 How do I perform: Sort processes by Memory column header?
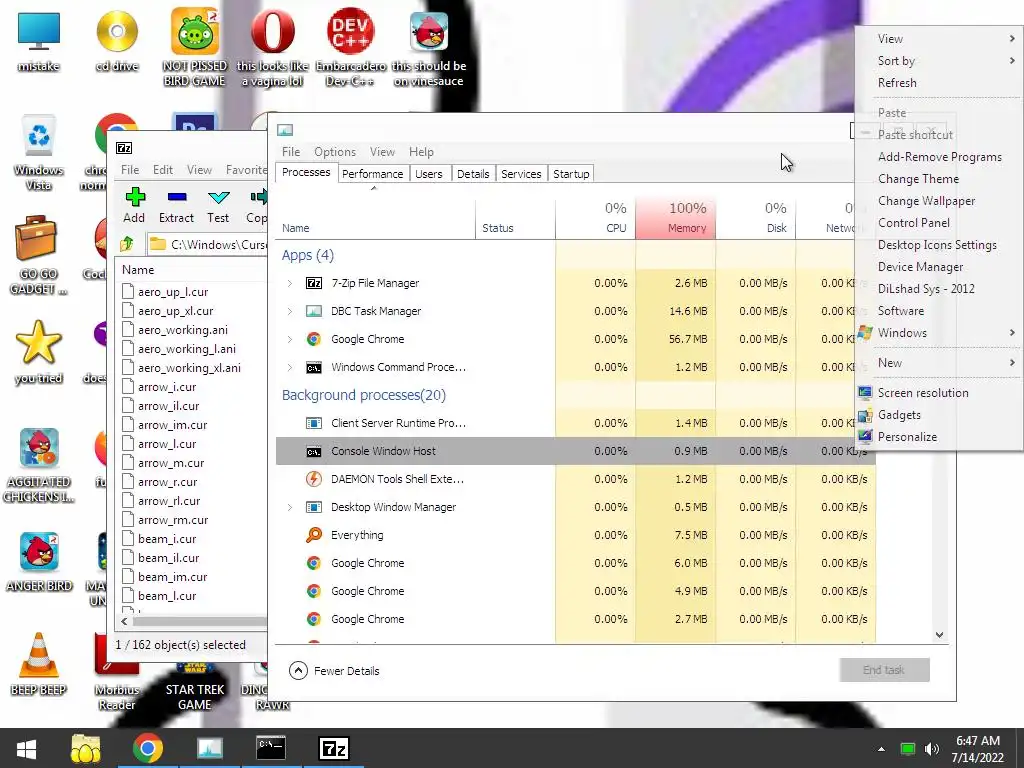[x=675, y=217]
